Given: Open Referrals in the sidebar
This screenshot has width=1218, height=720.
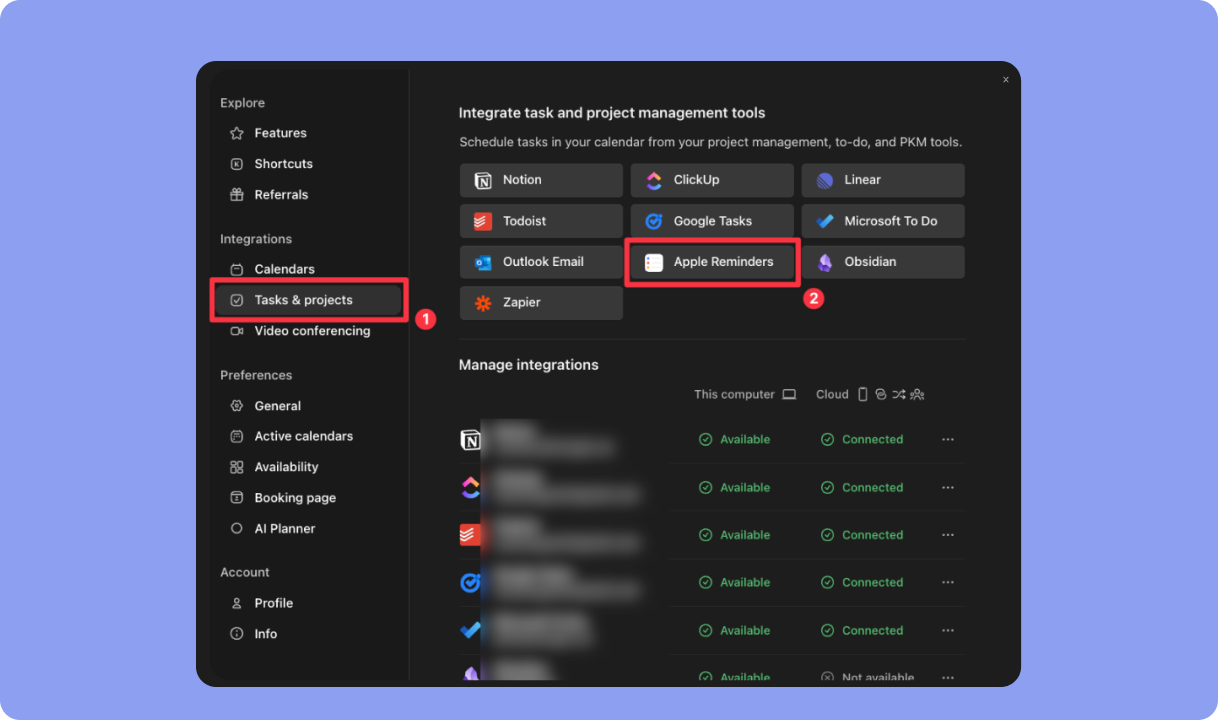Looking at the screenshot, I should click(x=268, y=195).
